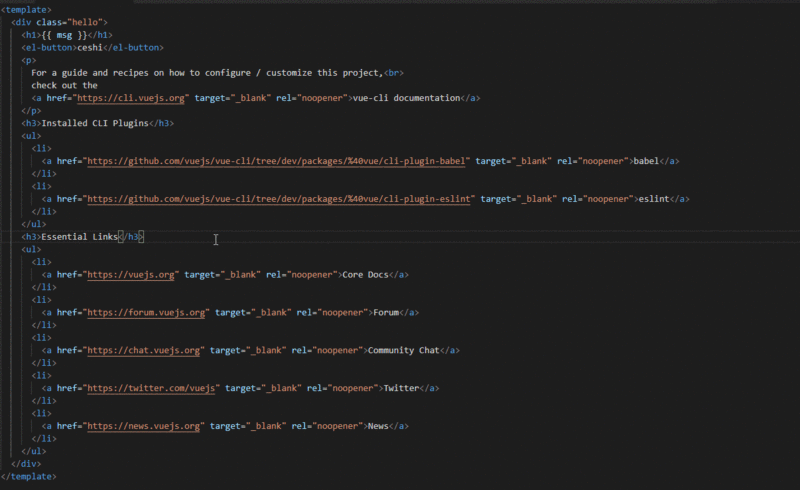This screenshot has height=490, width=800.
Task: Click the 'Twitter' anchor text
Action: [401, 388]
